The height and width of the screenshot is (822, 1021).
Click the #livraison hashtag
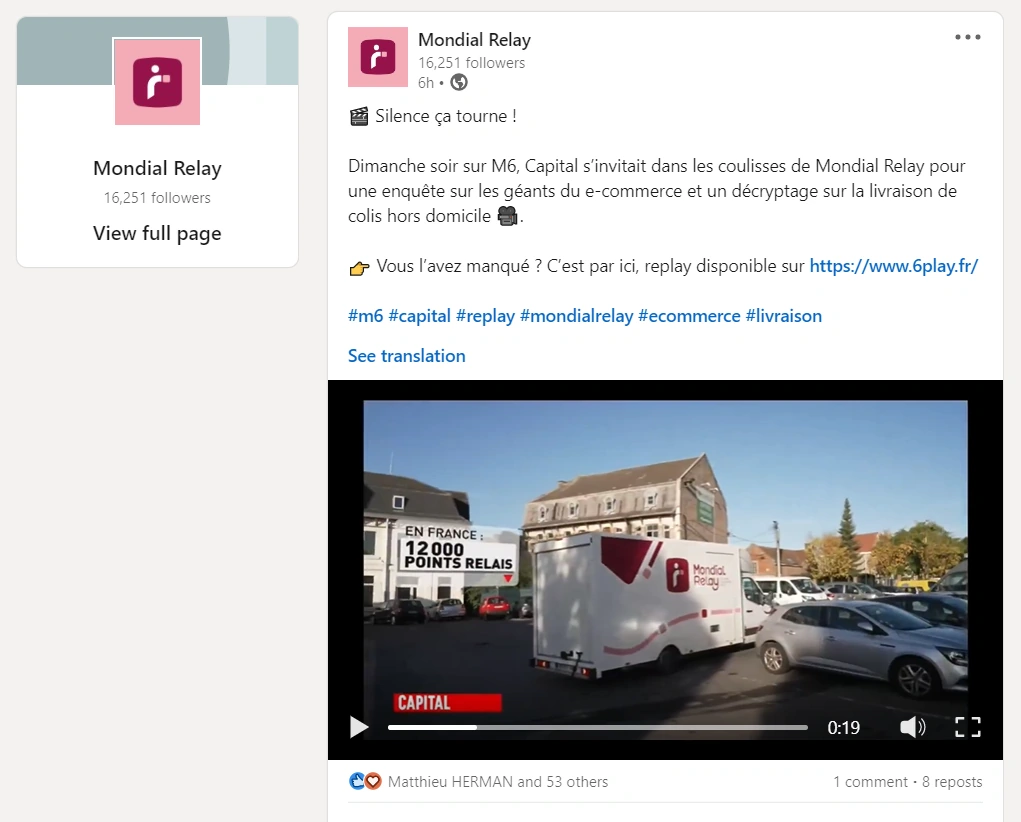[x=783, y=316]
